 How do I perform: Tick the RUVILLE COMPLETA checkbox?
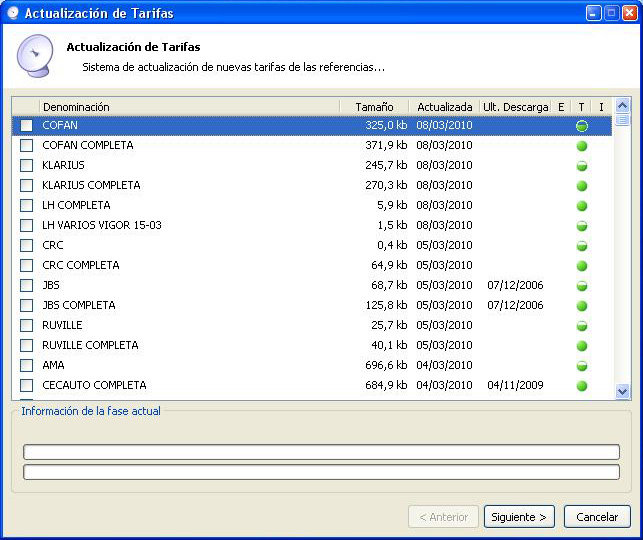click(27, 345)
